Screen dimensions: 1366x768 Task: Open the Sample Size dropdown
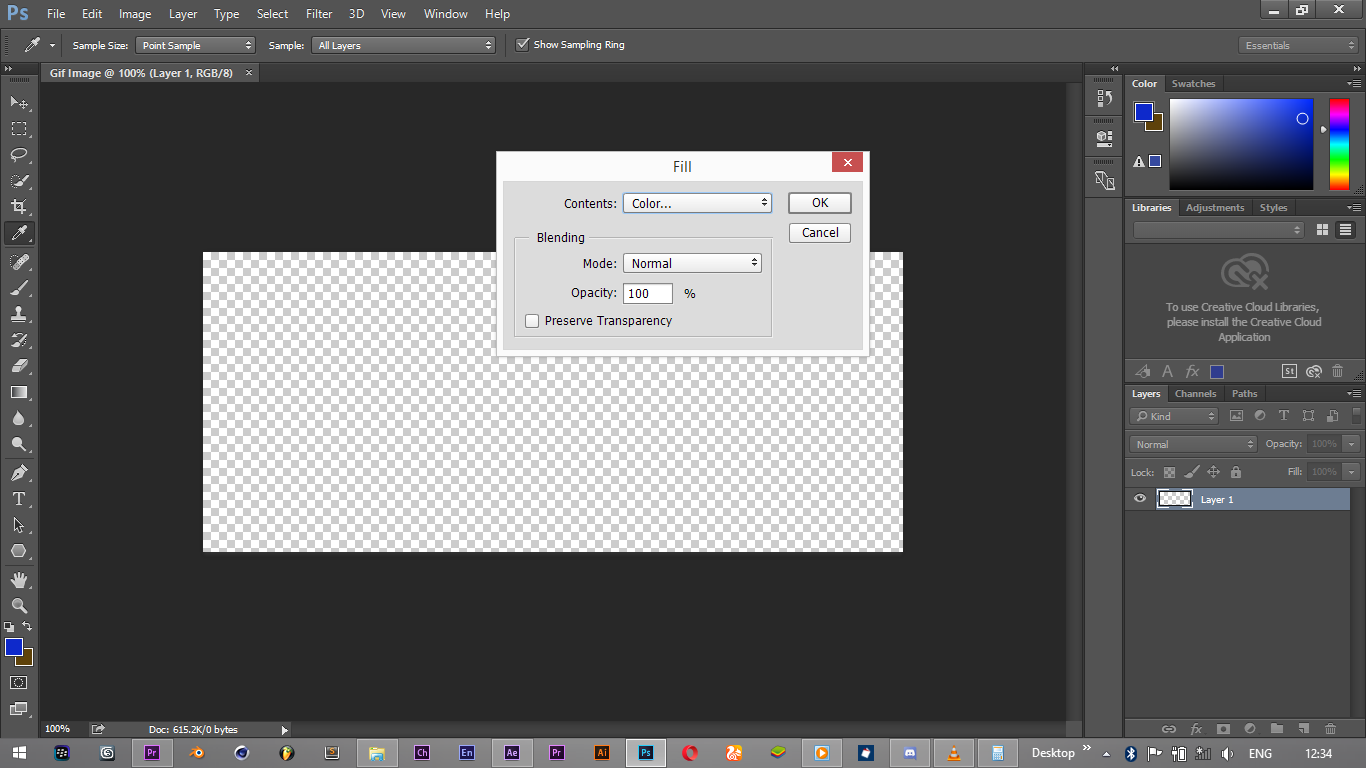point(197,45)
